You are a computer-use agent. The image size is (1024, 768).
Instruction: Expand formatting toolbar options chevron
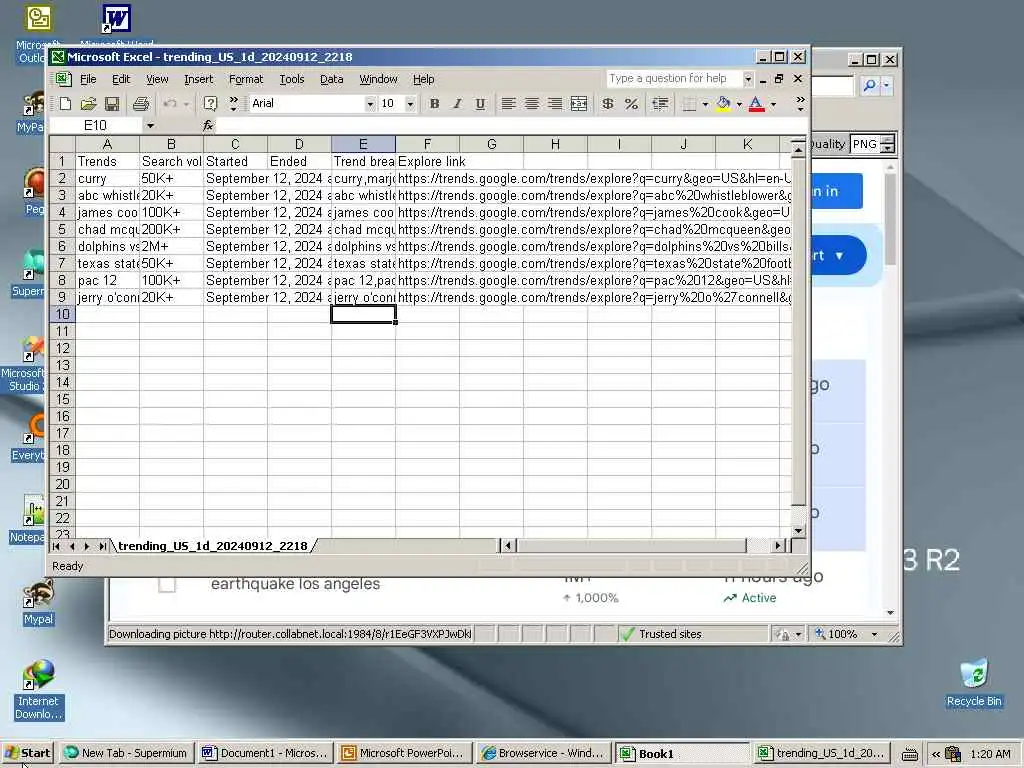coord(800,103)
